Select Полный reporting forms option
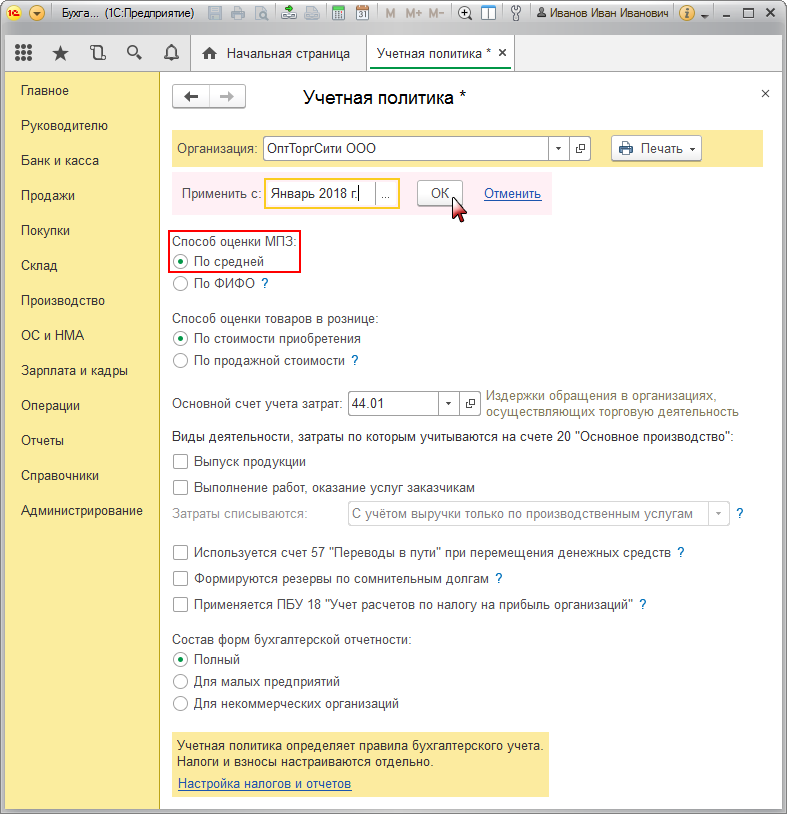 tap(180, 660)
